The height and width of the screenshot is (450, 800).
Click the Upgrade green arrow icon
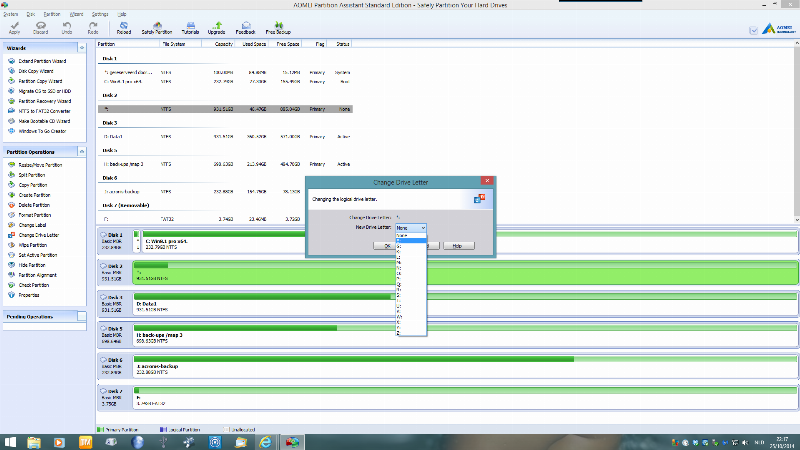pos(216,28)
